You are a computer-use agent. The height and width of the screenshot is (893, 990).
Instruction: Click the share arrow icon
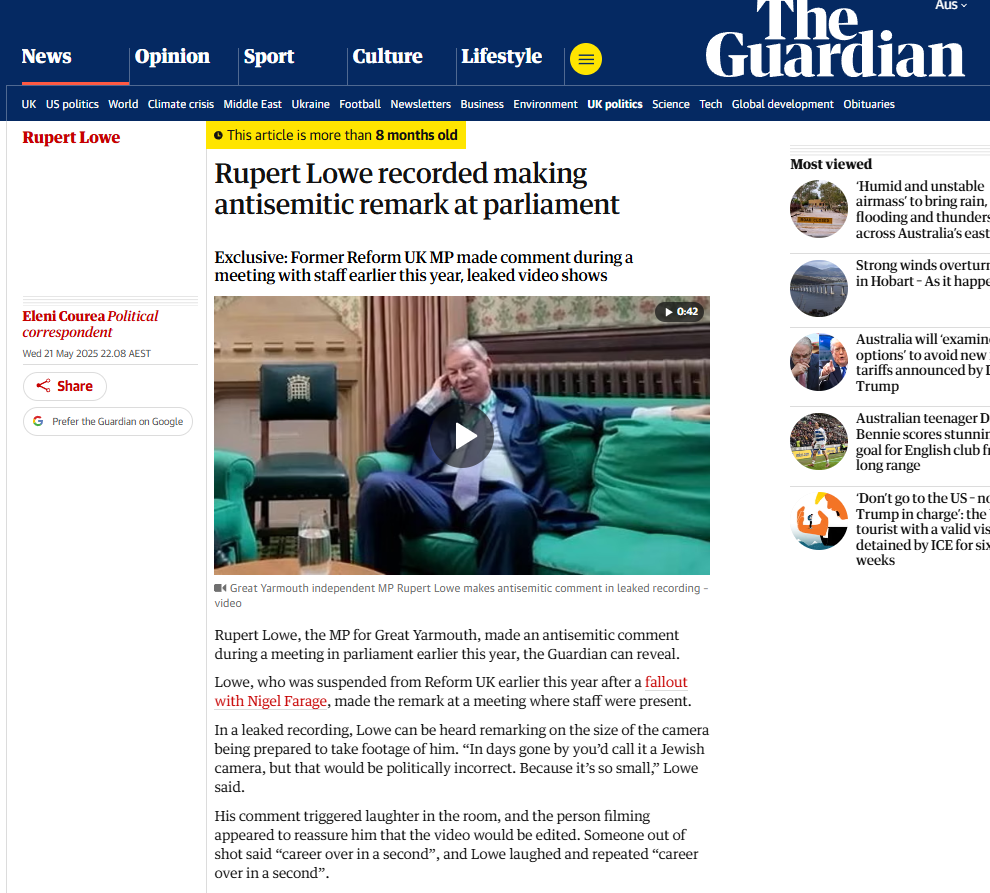[x=43, y=386]
